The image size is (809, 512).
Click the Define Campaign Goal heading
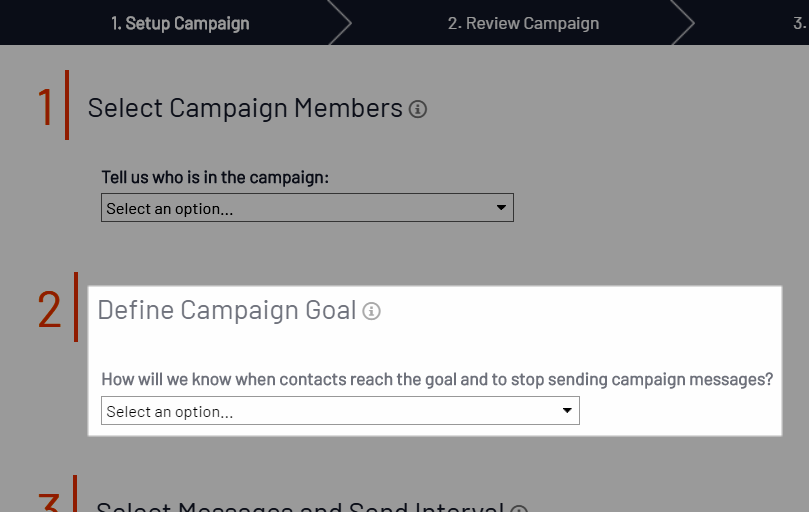pyautogui.click(x=227, y=310)
